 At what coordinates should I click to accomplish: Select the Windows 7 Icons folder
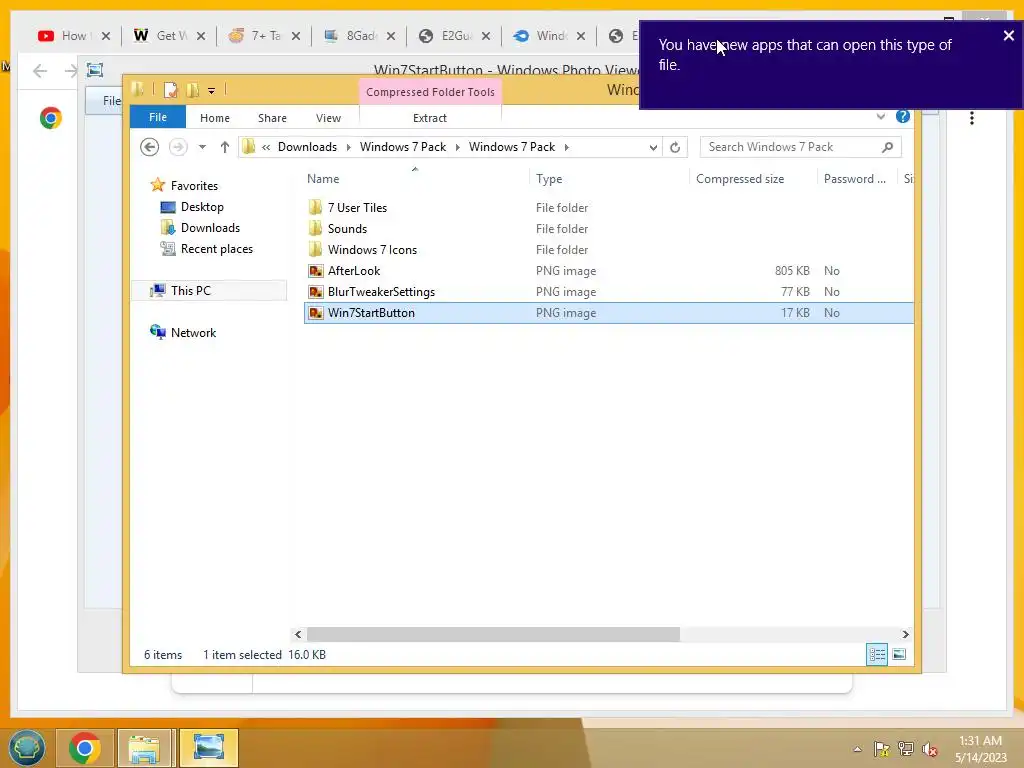coord(372,249)
